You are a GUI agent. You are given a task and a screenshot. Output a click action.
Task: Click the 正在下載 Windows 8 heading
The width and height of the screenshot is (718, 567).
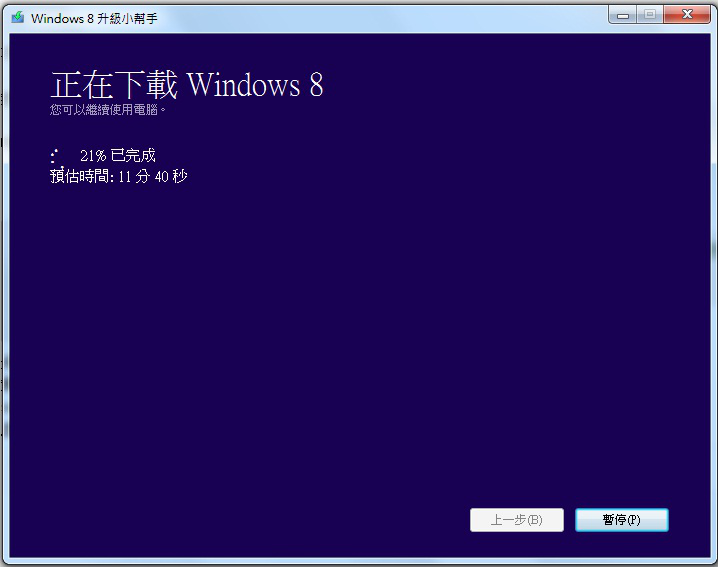click(x=187, y=85)
